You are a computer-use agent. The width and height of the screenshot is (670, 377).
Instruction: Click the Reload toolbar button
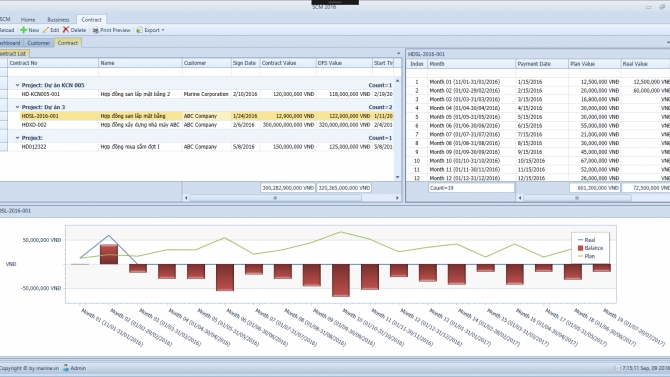pyautogui.click(x=7, y=30)
